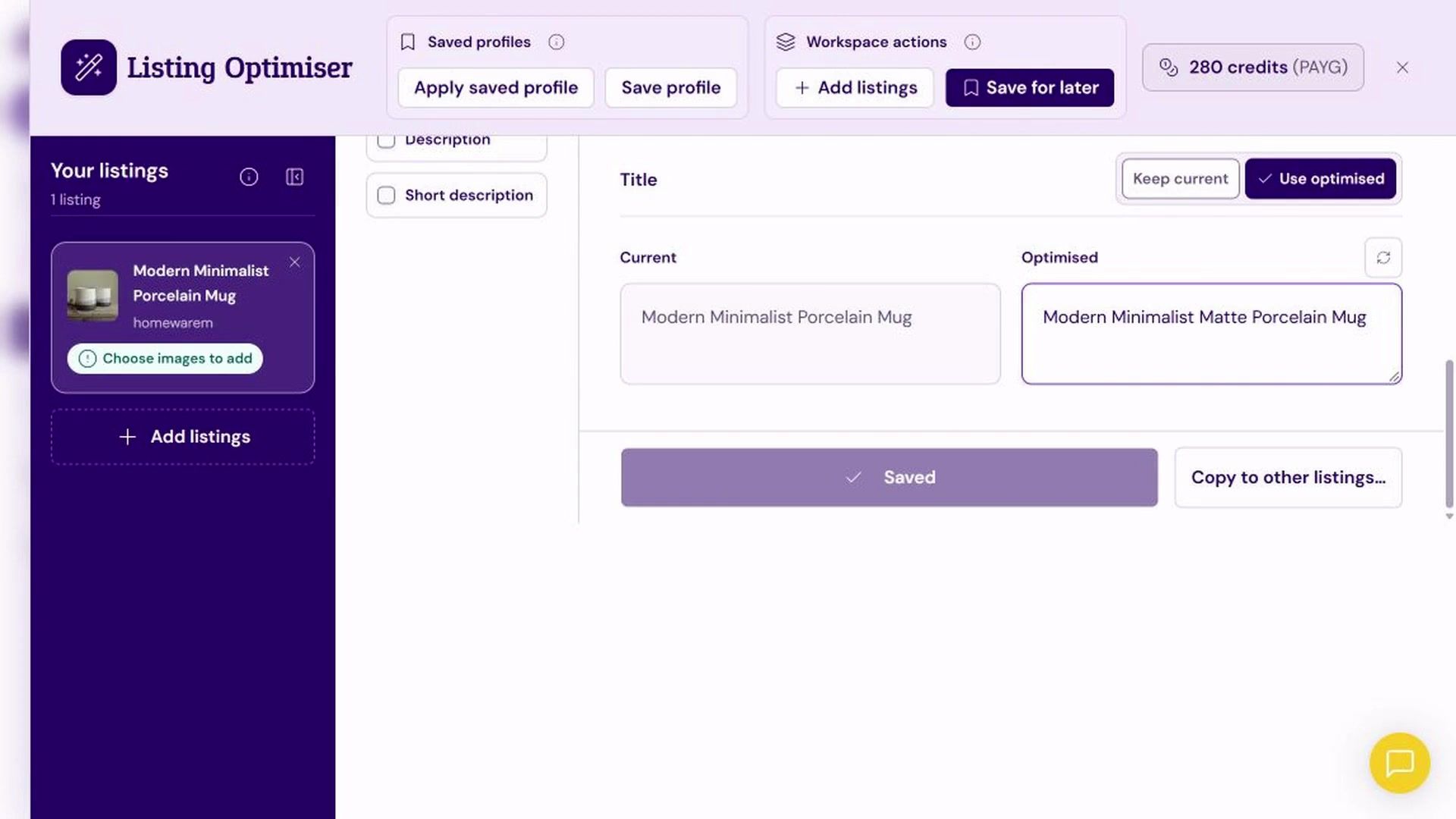This screenshot has width=1456, height=819.
Task: Click the vertical scrollbar on the right
Action: (1449, 434)
